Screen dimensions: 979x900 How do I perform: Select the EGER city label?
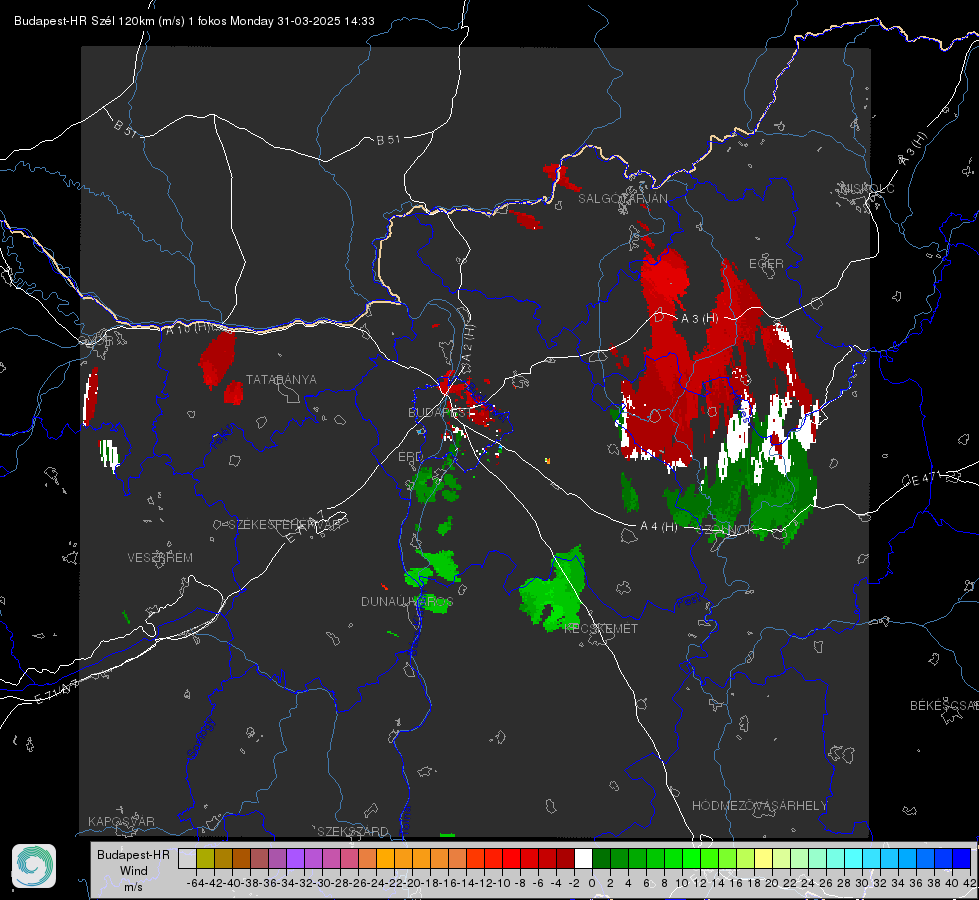[x=766, y=264]
